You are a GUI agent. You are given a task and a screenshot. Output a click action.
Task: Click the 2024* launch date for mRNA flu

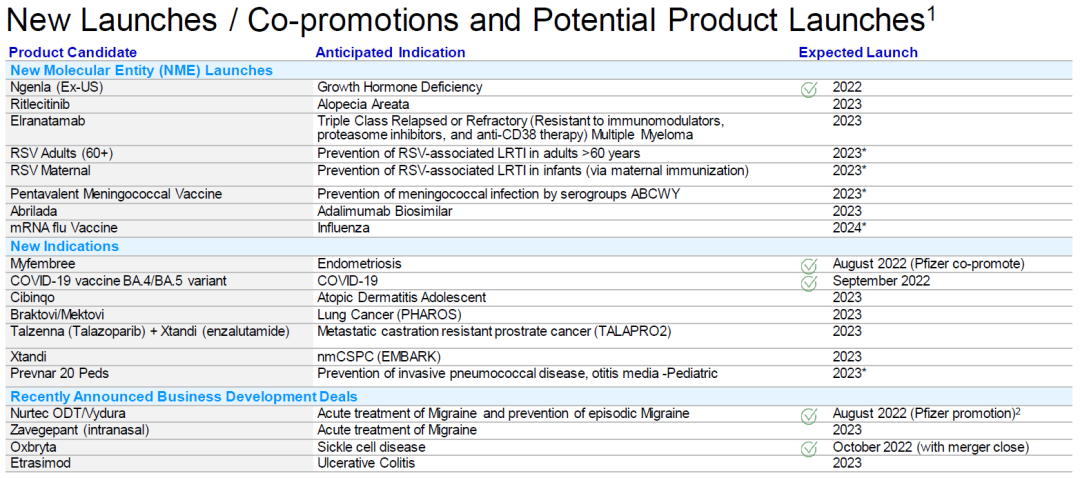pyautogui.click(x=849, y=228)
